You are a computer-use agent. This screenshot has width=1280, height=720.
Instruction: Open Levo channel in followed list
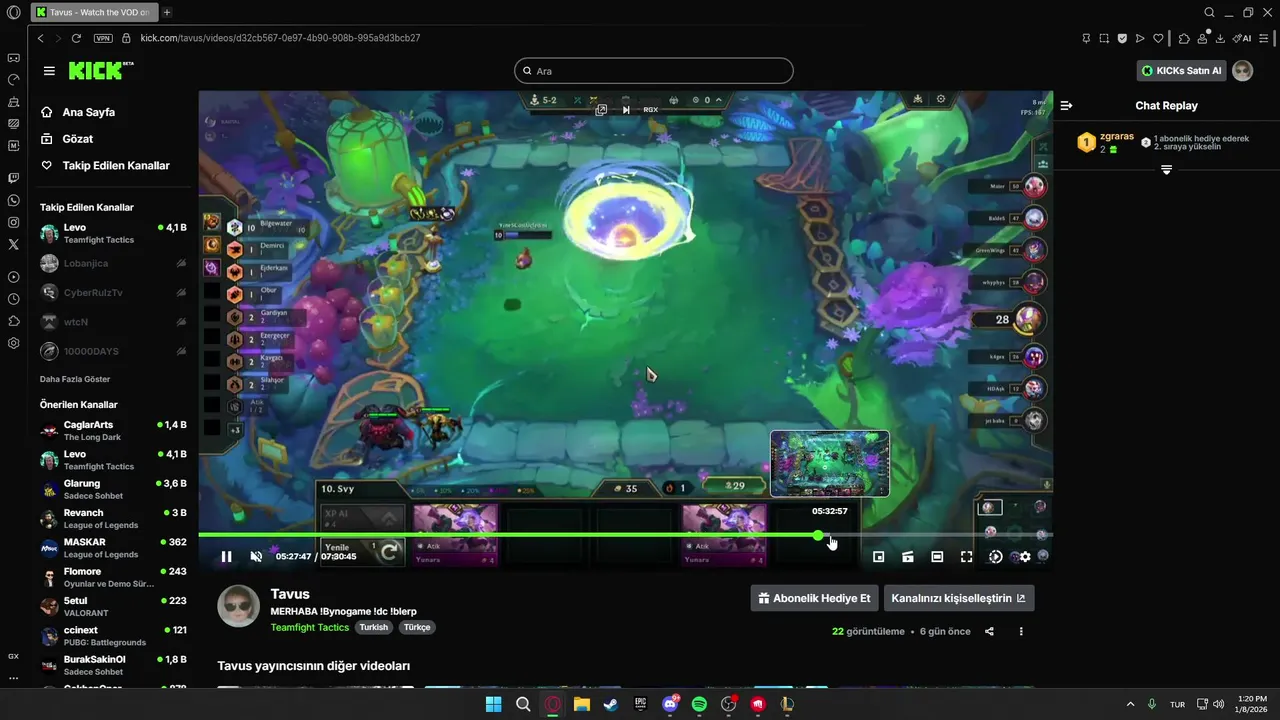pyautogui.click(x=113, y=234)
